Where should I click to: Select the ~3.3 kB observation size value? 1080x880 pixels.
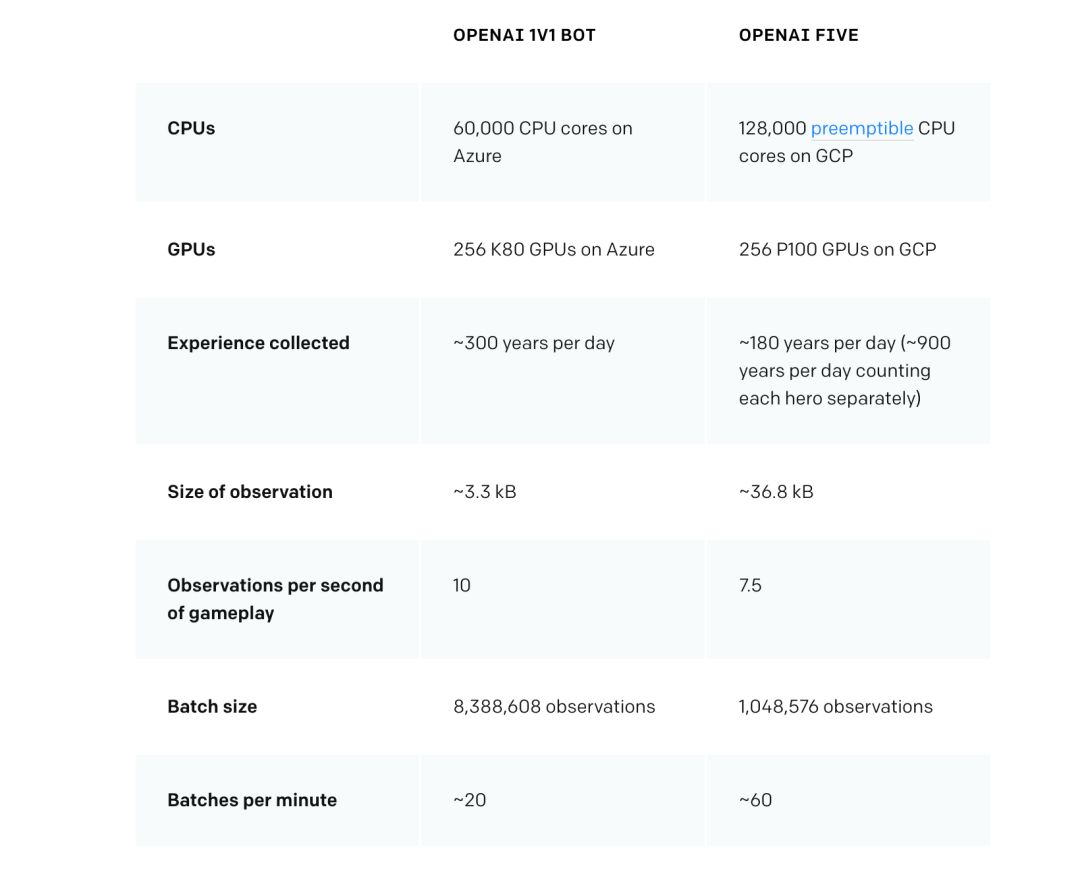tap(485, 492)
